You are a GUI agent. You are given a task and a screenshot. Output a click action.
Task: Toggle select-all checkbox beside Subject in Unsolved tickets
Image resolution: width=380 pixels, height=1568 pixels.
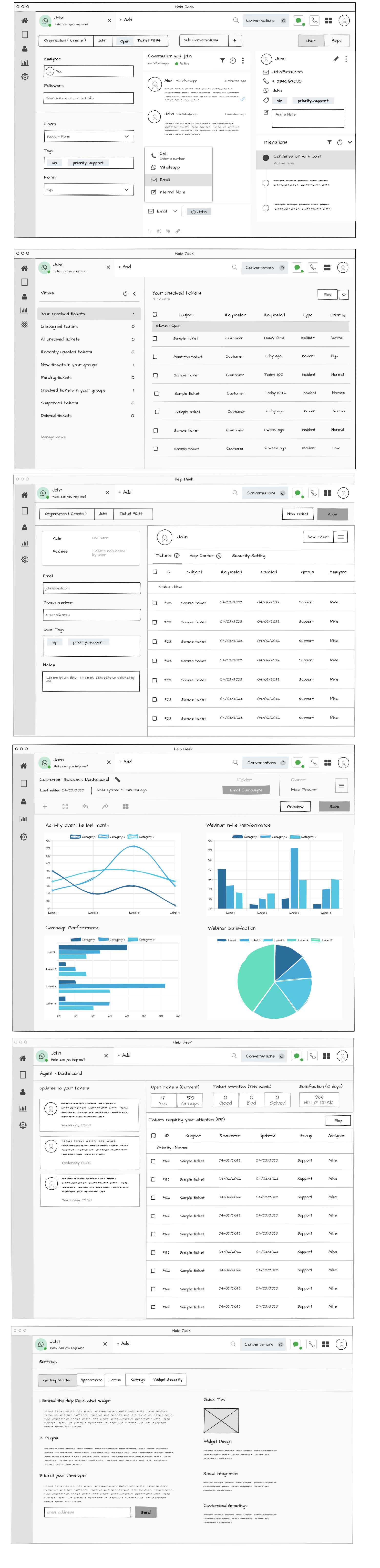[155, 315]
